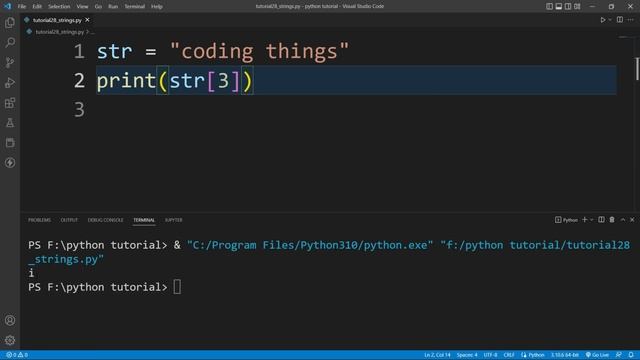Select the tutorial28_strings.py editor tab
The width and height of the screenshot is (640, 360).
coord(57,20)
